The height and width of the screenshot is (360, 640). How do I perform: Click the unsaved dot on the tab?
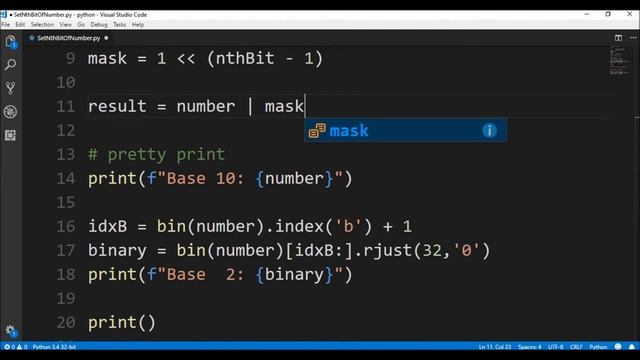coord(106,38)
